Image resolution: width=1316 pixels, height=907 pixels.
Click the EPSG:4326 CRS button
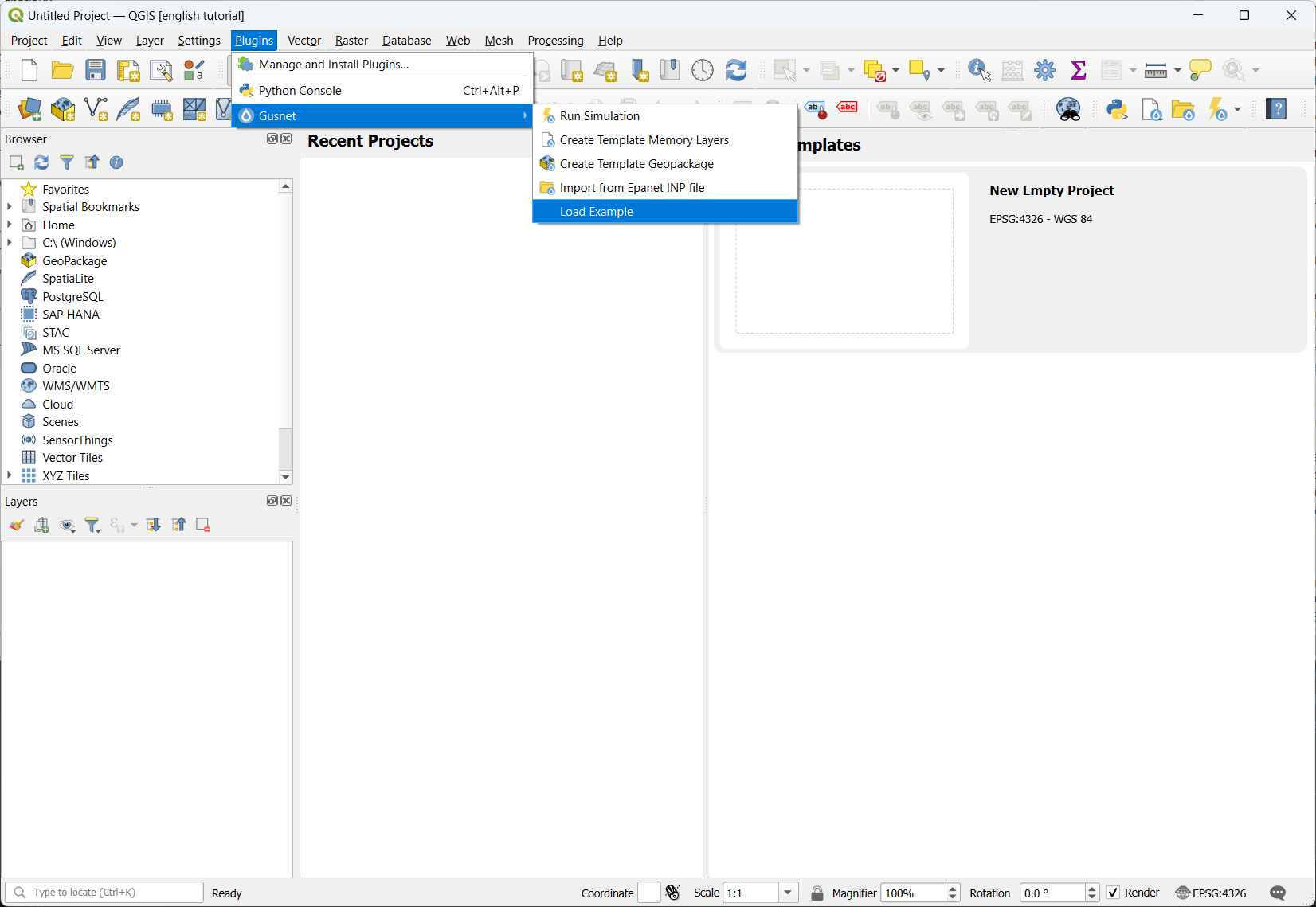[x=1211, y=893]
